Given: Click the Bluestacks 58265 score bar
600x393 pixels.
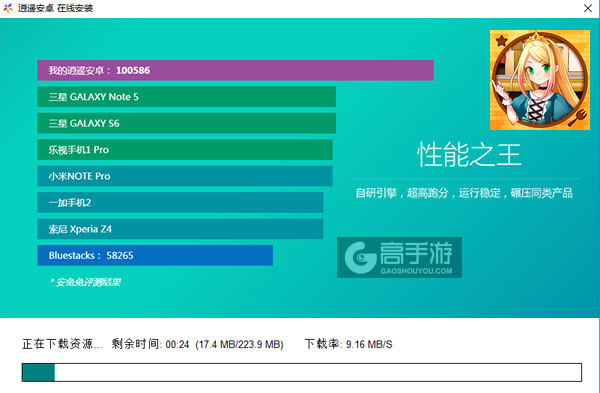Looking at the screenshot, I should click(x=155, y=255).
